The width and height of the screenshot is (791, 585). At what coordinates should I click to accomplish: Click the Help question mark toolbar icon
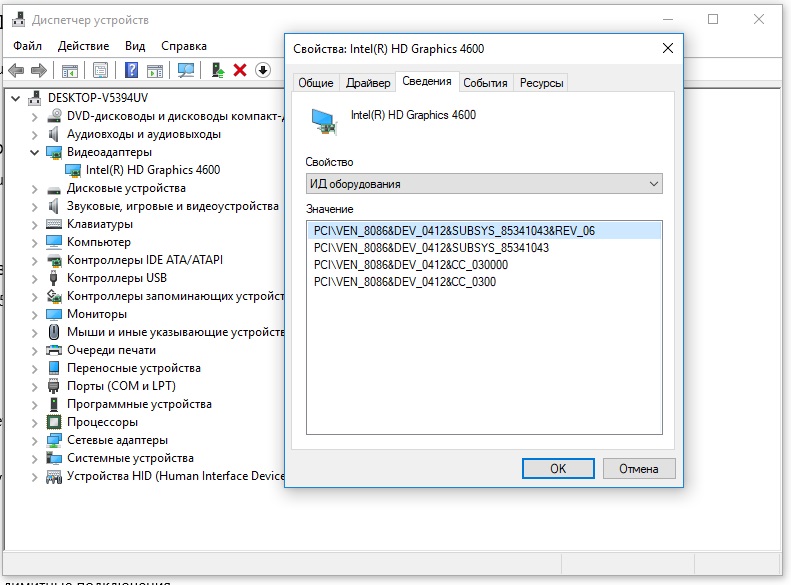pyautogui.click(x=131, y=70)
